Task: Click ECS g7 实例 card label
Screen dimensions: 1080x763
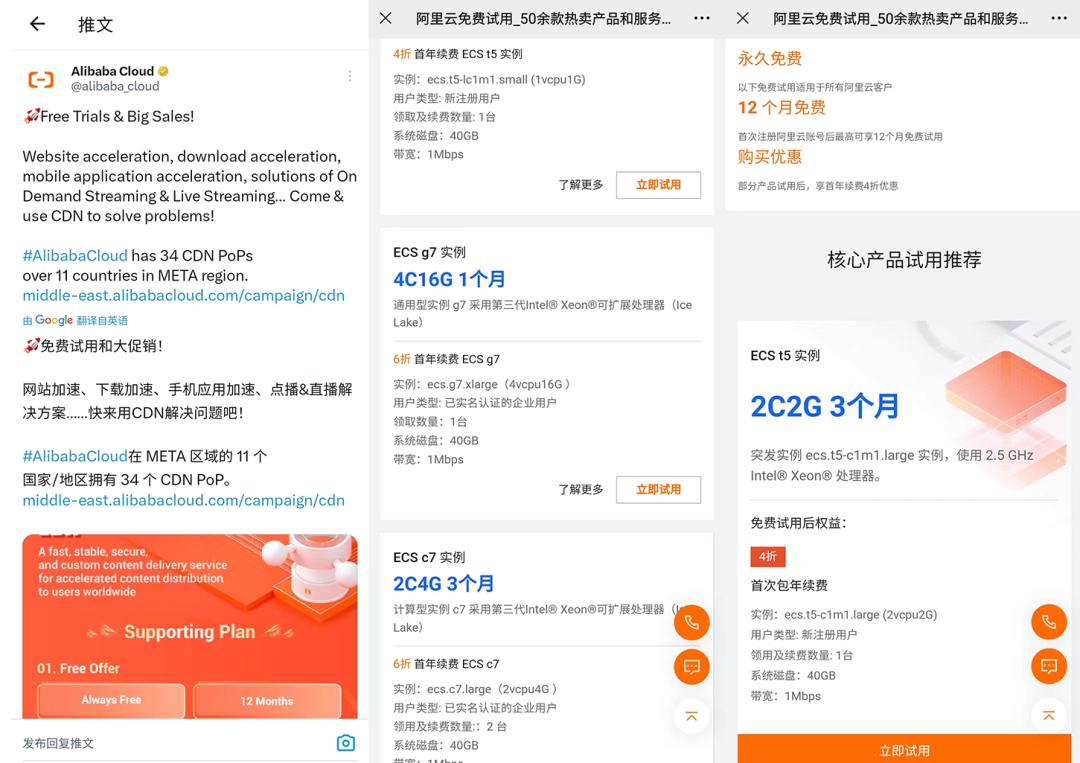Action: point(429,252)
